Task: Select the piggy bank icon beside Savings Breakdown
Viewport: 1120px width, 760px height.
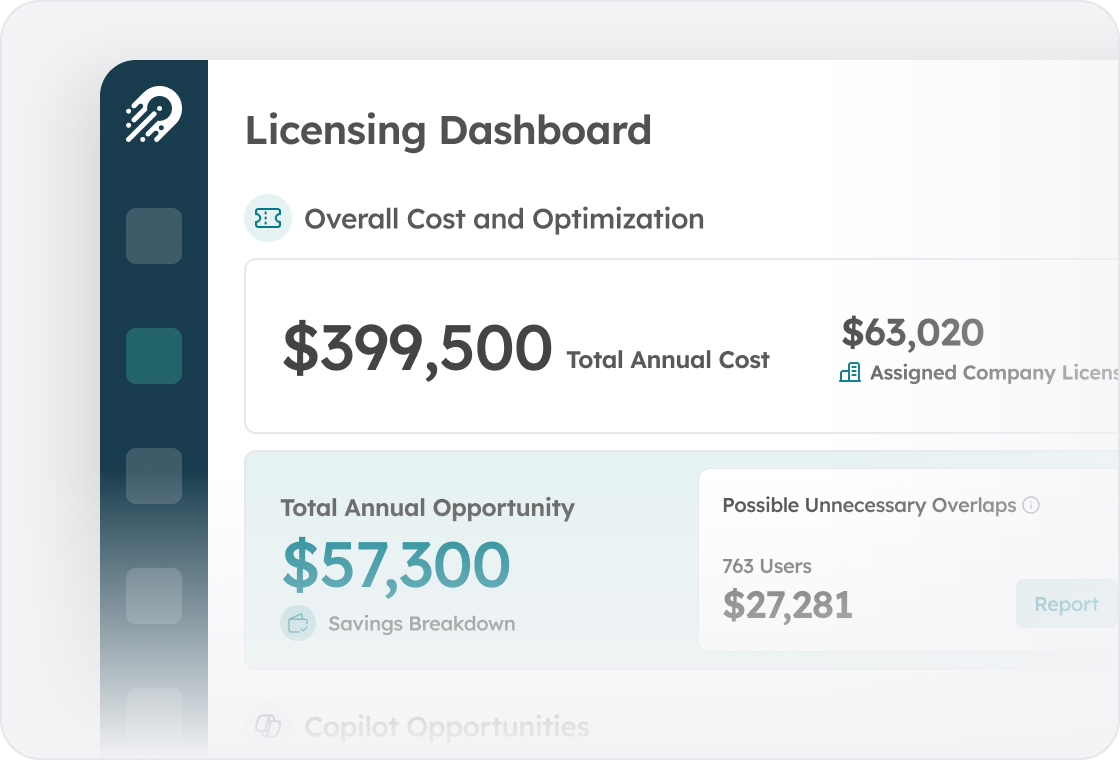Action: pos(297,622)
